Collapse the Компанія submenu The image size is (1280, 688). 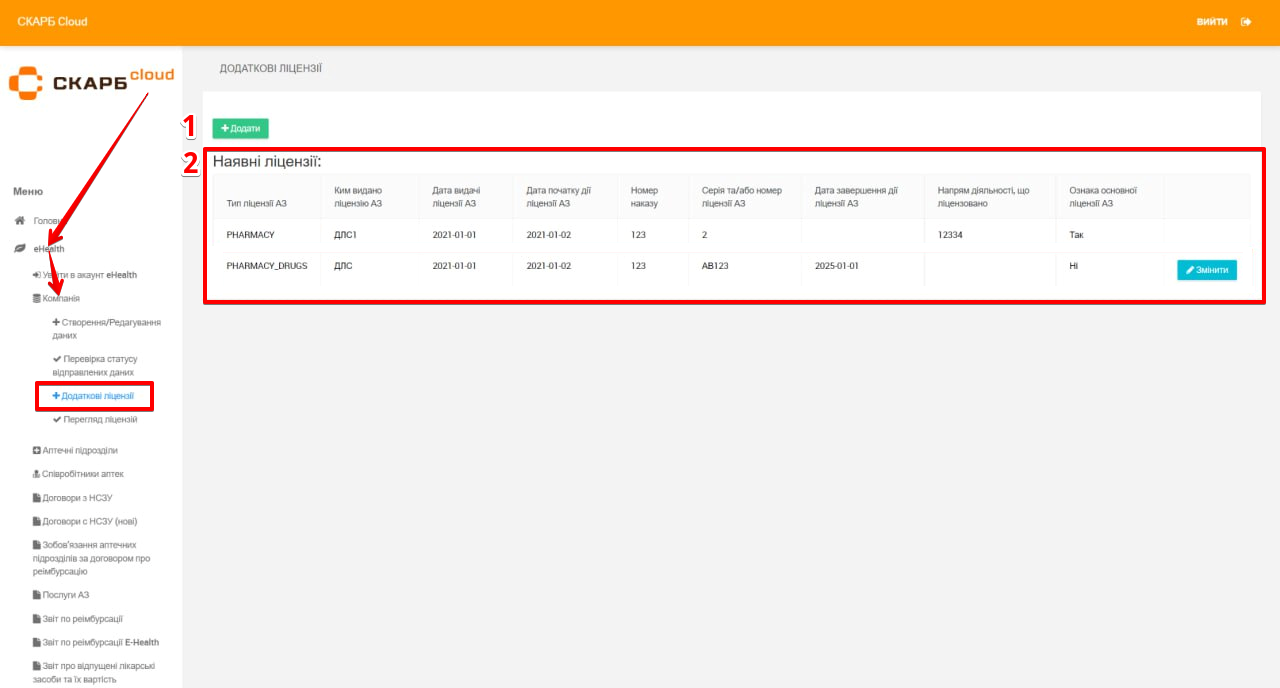[x=60, y=298]
